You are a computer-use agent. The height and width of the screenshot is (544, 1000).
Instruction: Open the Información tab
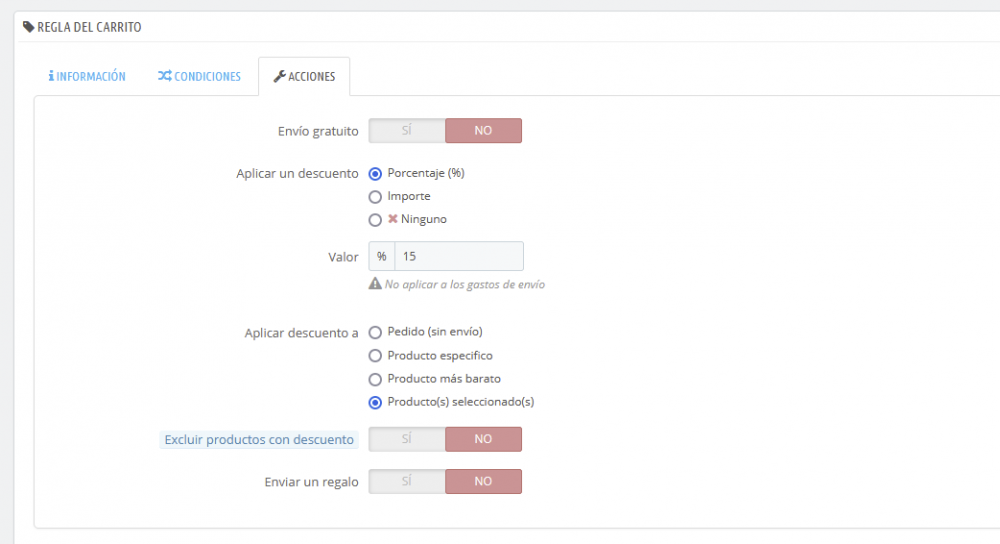tap(87, 76)
